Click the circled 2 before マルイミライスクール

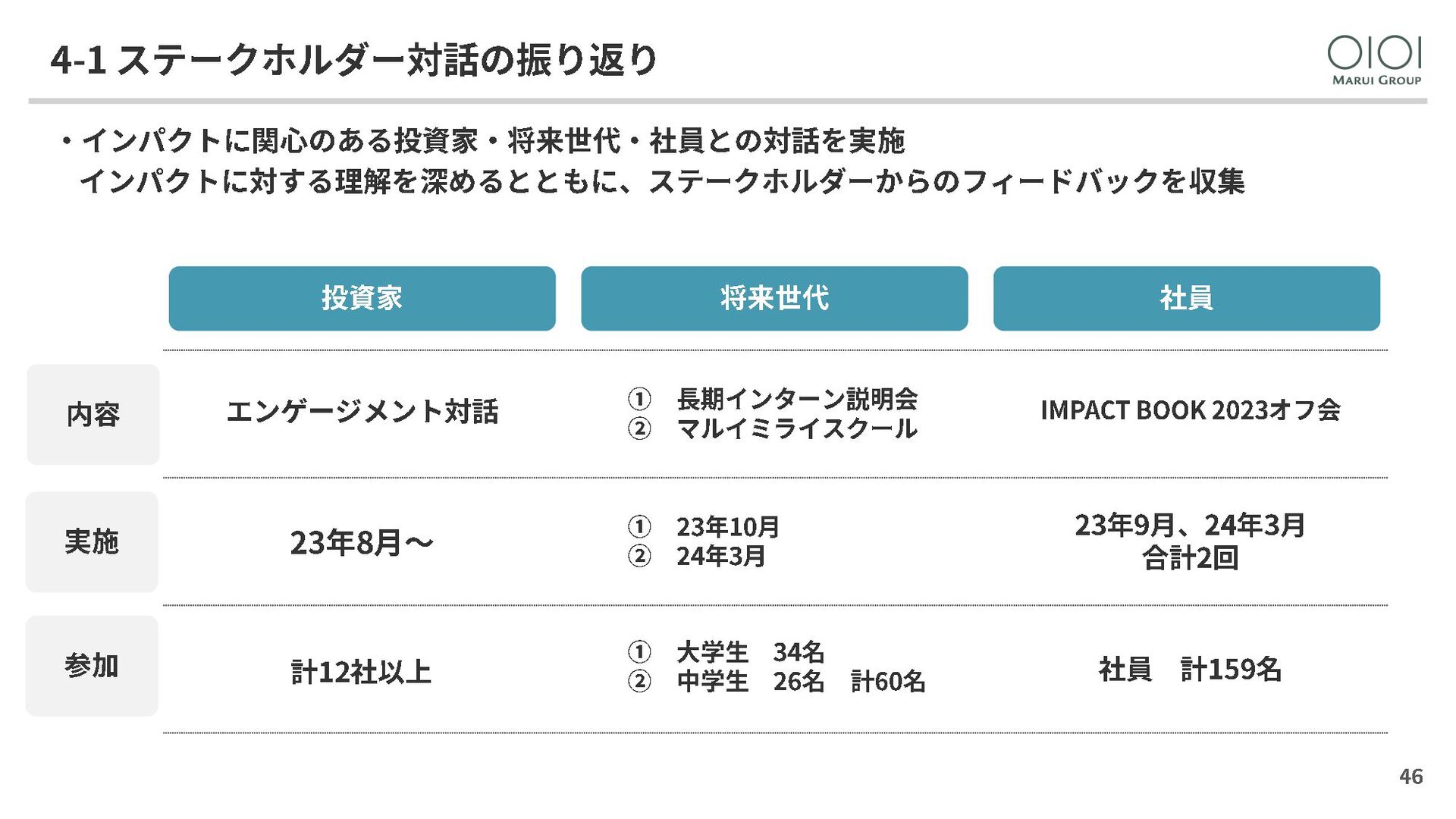639,428
